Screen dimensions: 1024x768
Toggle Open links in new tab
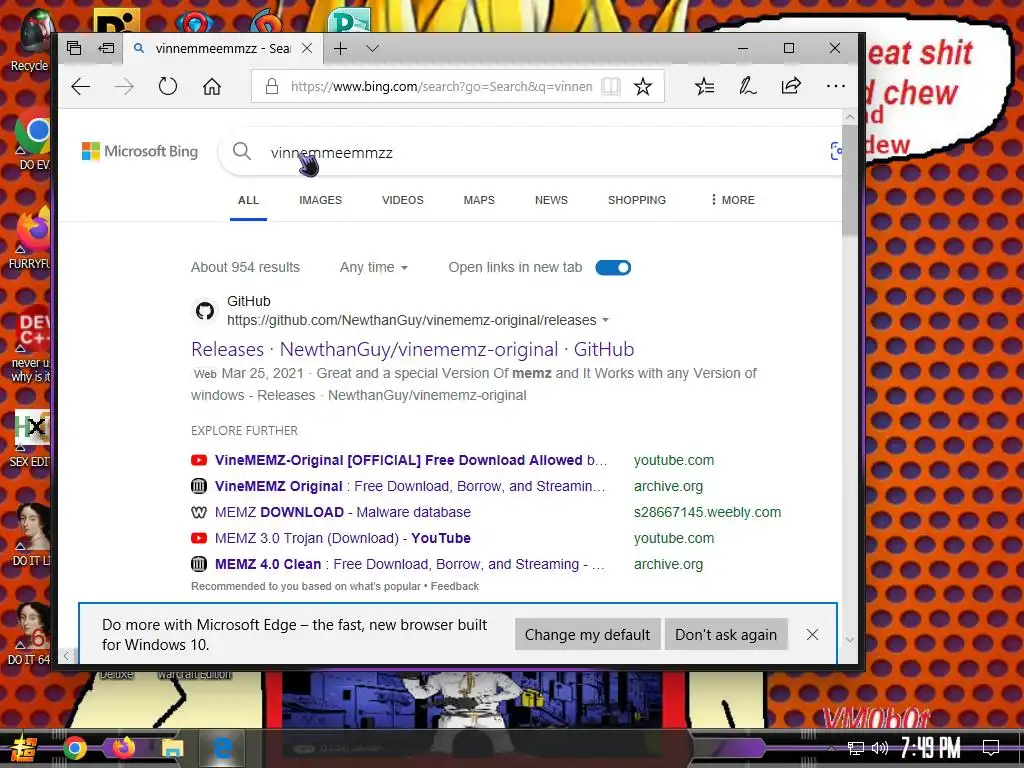(x=613, y=268)
